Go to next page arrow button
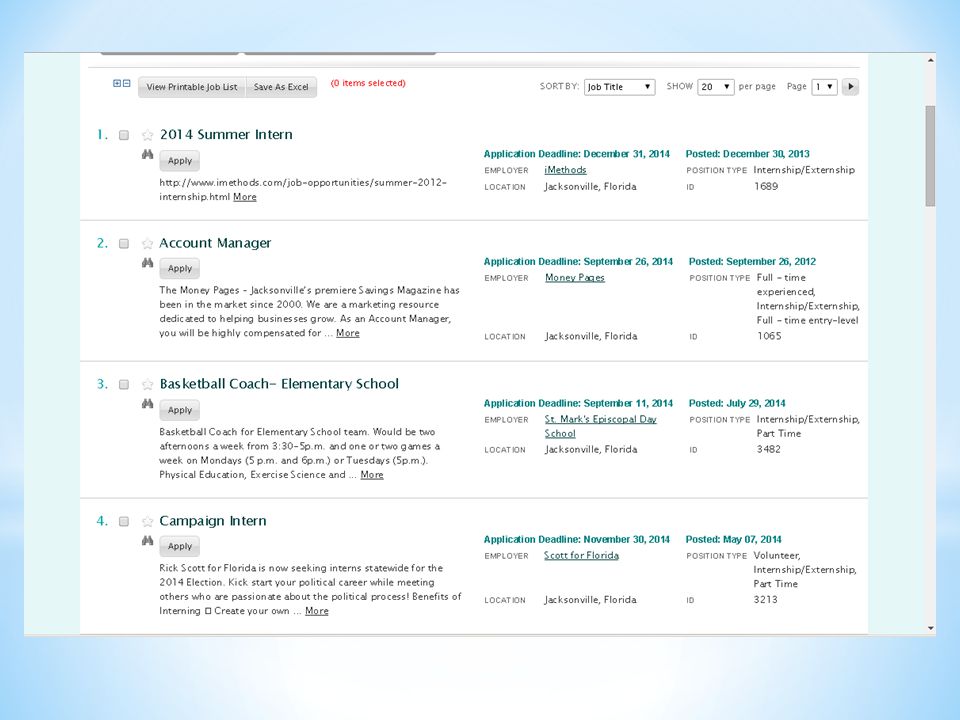Screen dimensions: 960x720 tap(850, 87)
